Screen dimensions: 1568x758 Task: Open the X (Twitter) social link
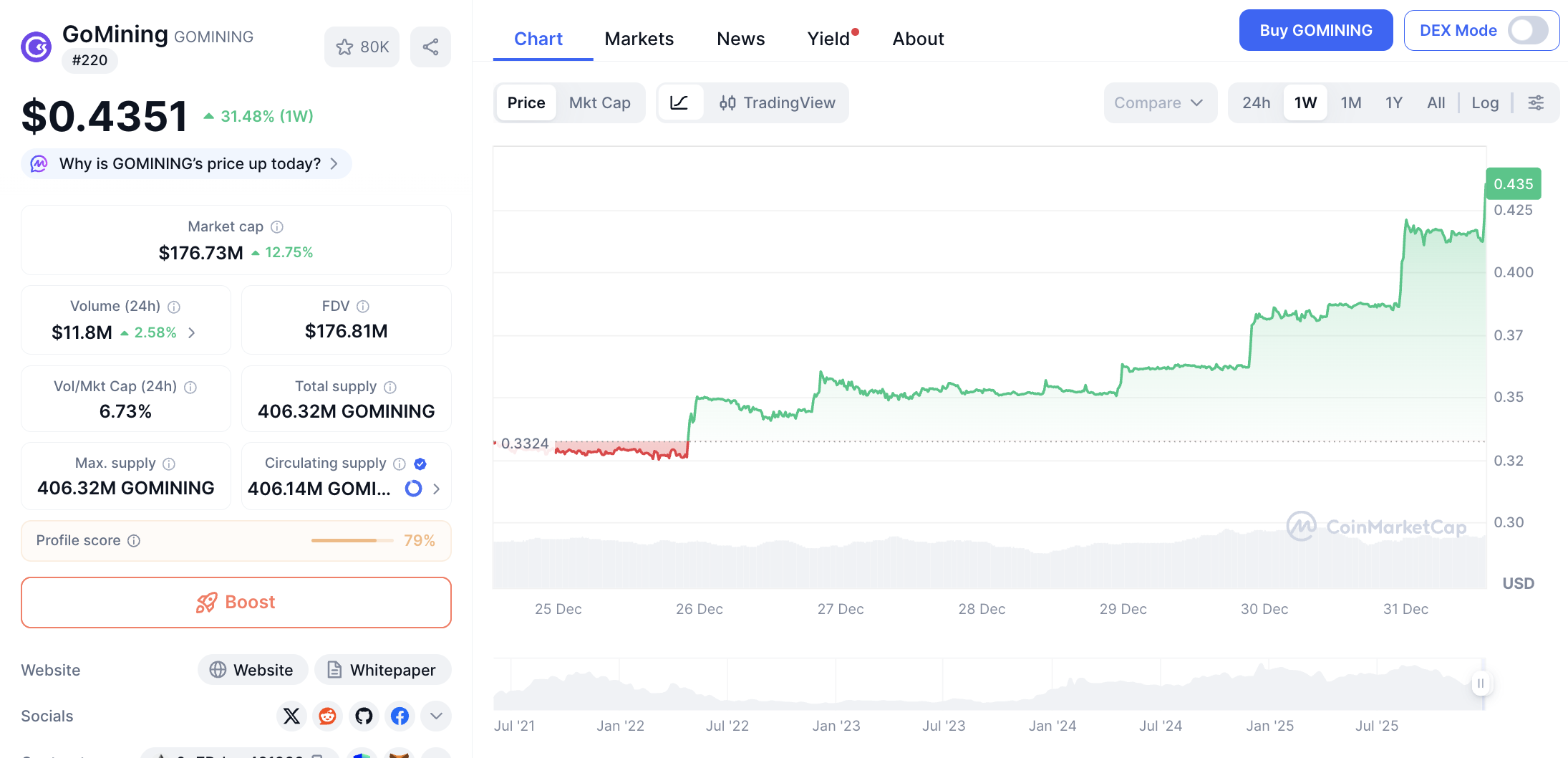click(x=291, y=716)
